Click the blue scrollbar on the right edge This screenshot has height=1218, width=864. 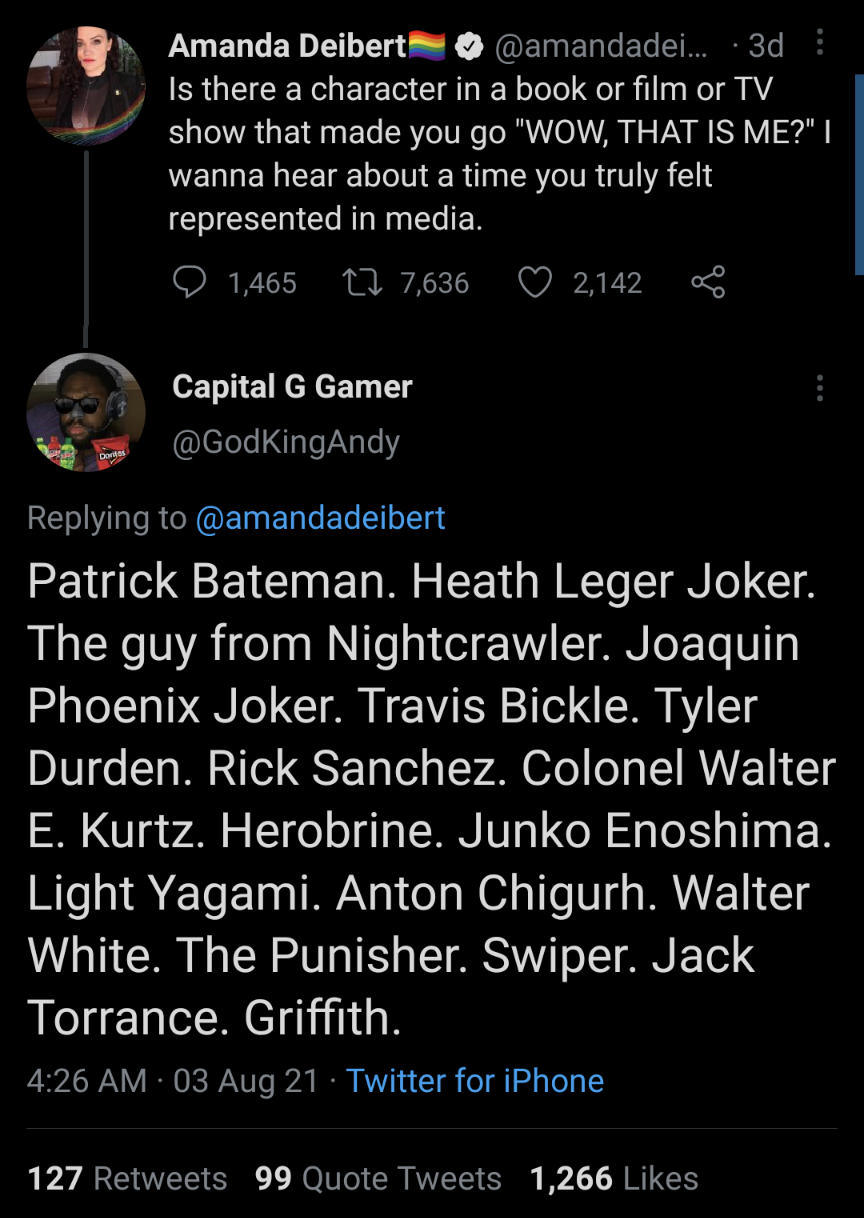pyautogui.click(x=859, y=174)
